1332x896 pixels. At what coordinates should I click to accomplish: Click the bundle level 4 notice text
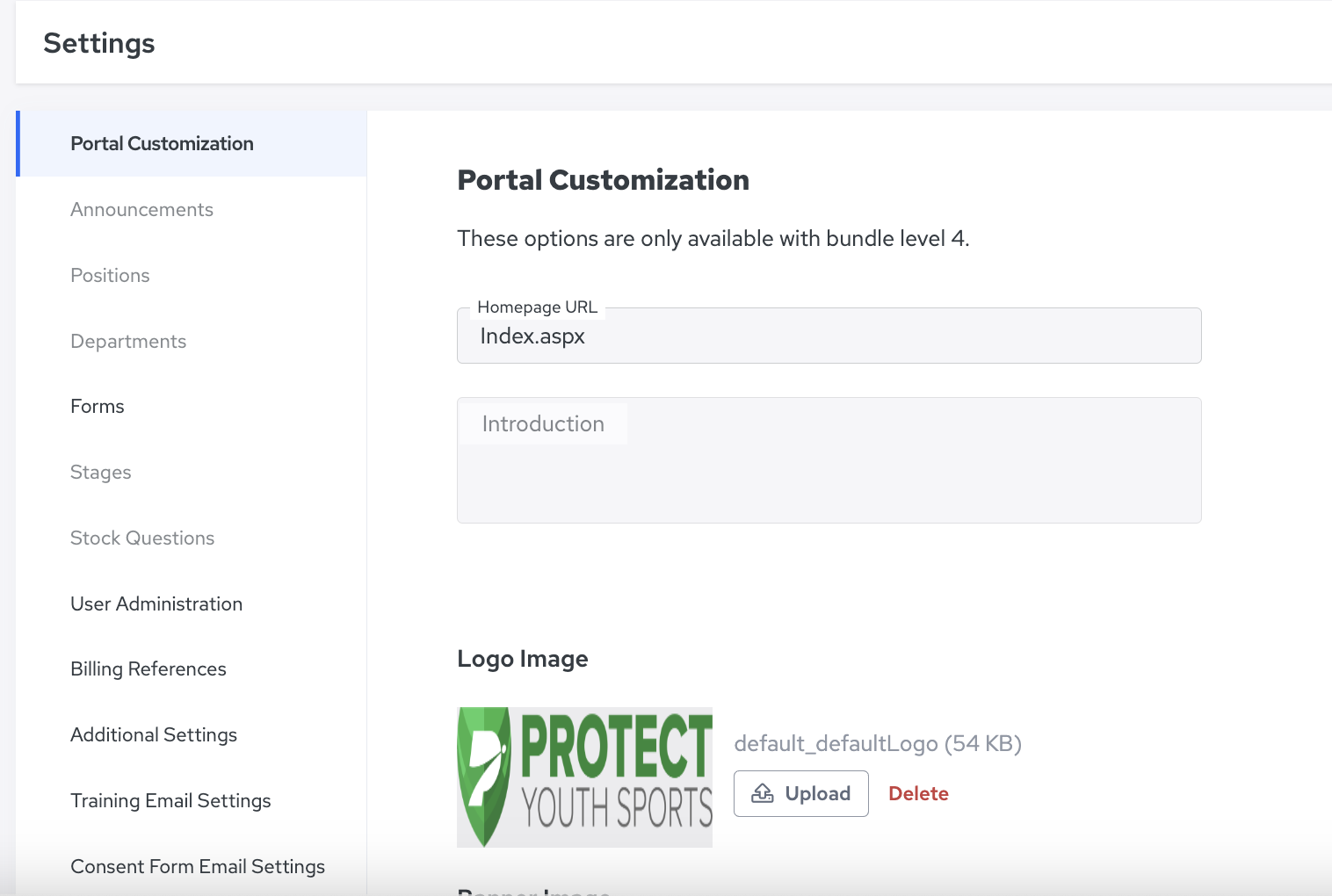(713, 239)
